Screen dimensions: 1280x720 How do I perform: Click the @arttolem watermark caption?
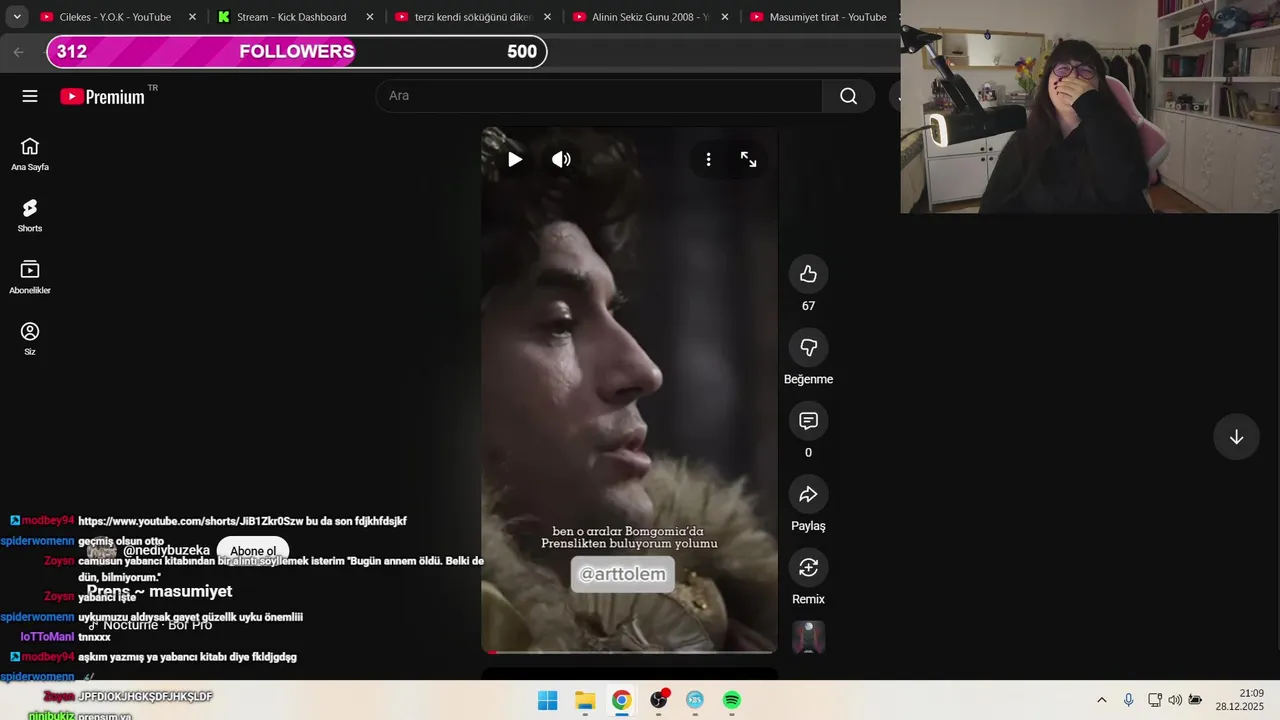pyautogui.click(x=623, y=574)
